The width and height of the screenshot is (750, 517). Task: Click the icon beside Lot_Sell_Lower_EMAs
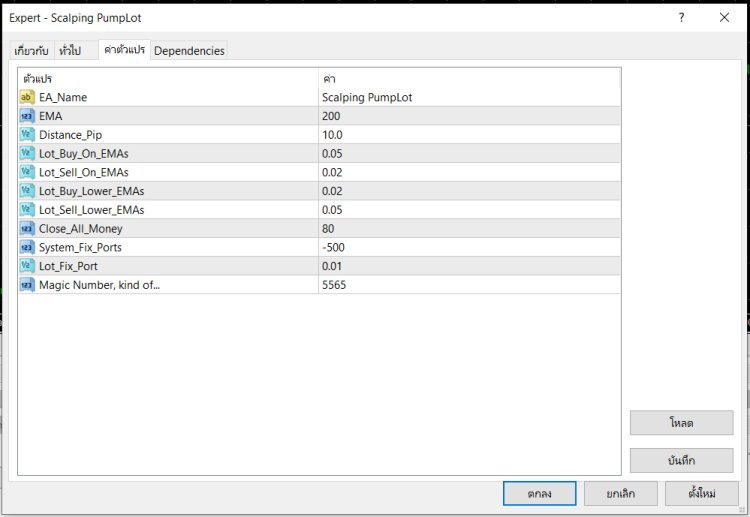coord(27,210)
